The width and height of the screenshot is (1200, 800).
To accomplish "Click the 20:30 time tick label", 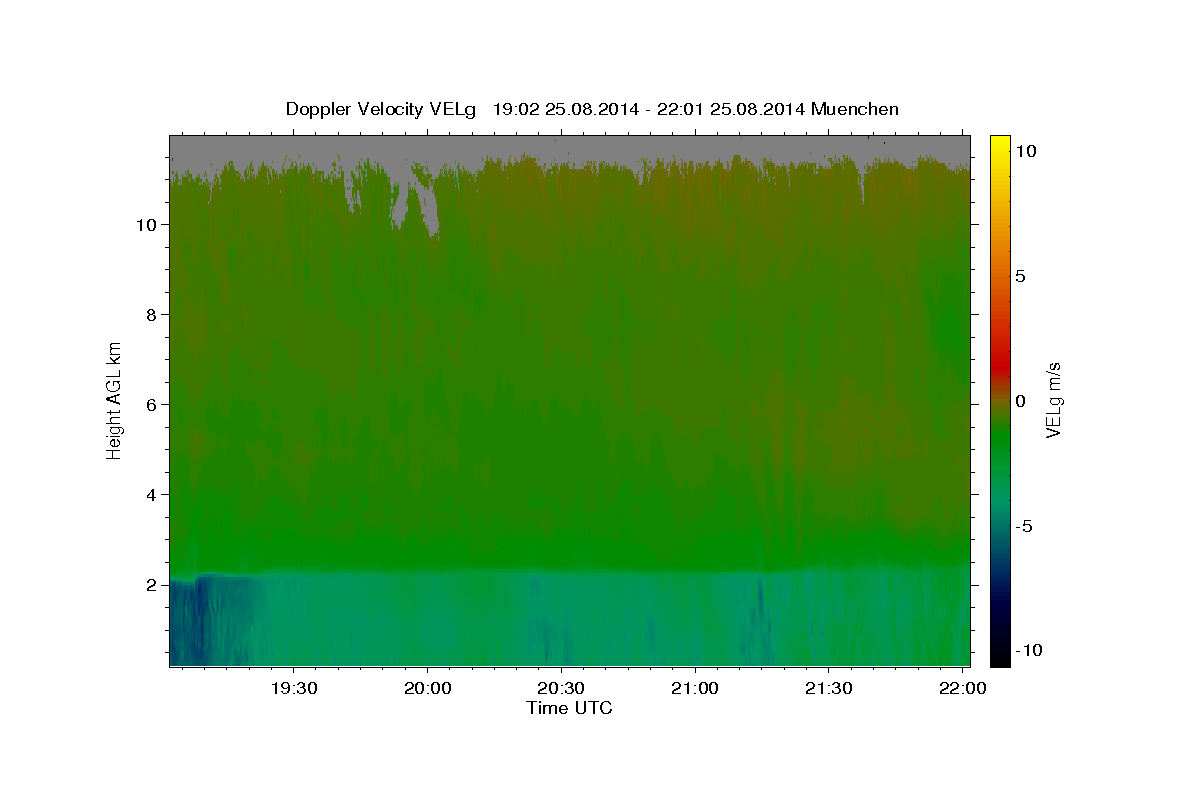I will point(562,688).
